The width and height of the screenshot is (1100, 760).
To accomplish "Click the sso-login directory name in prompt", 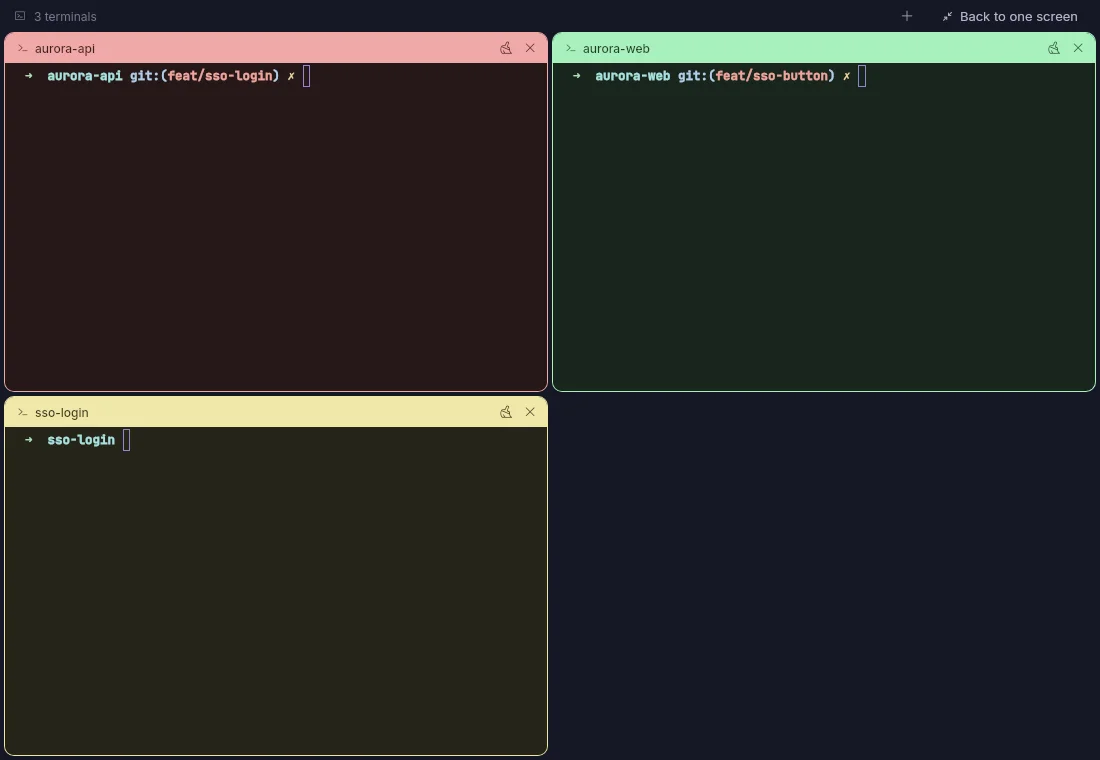I will (81, 440).
